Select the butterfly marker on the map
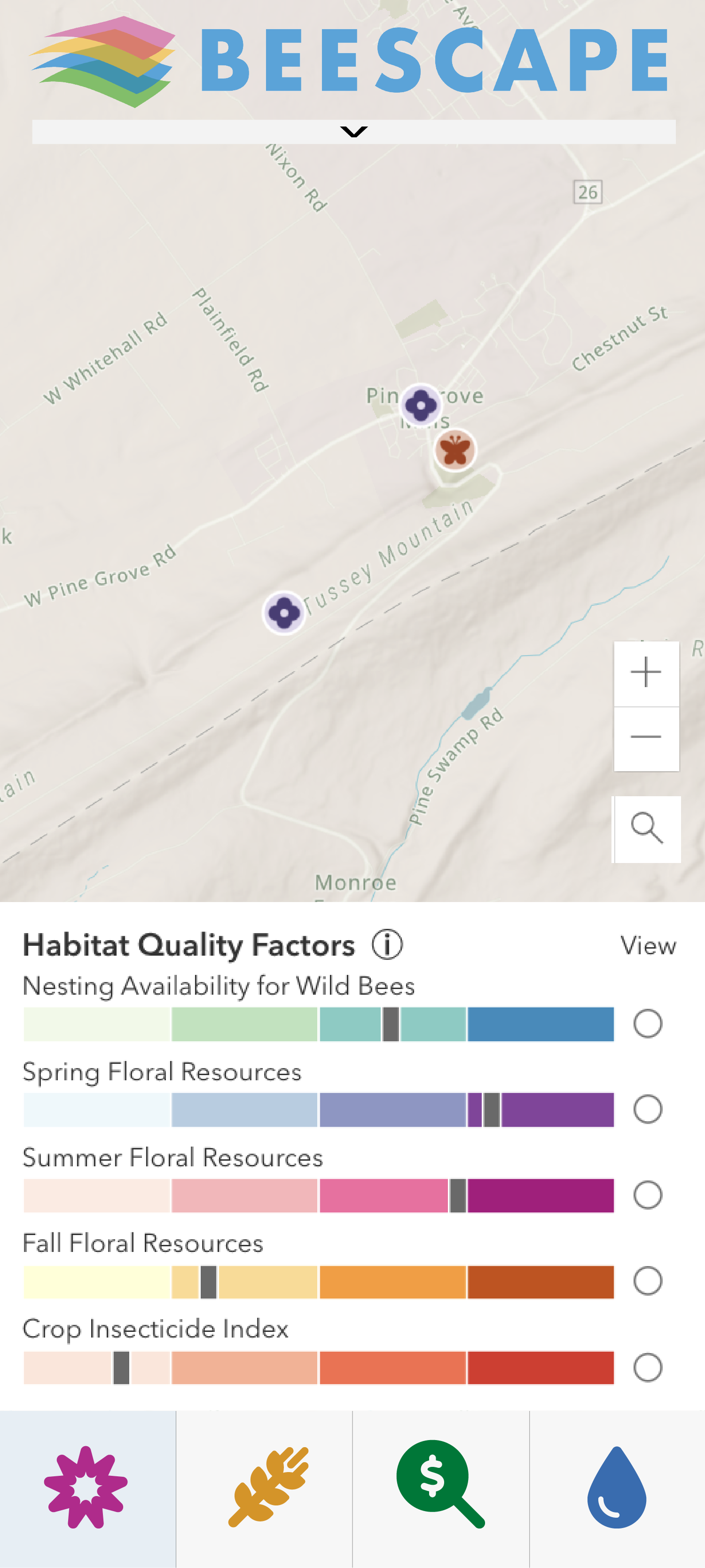 (455, 450)
